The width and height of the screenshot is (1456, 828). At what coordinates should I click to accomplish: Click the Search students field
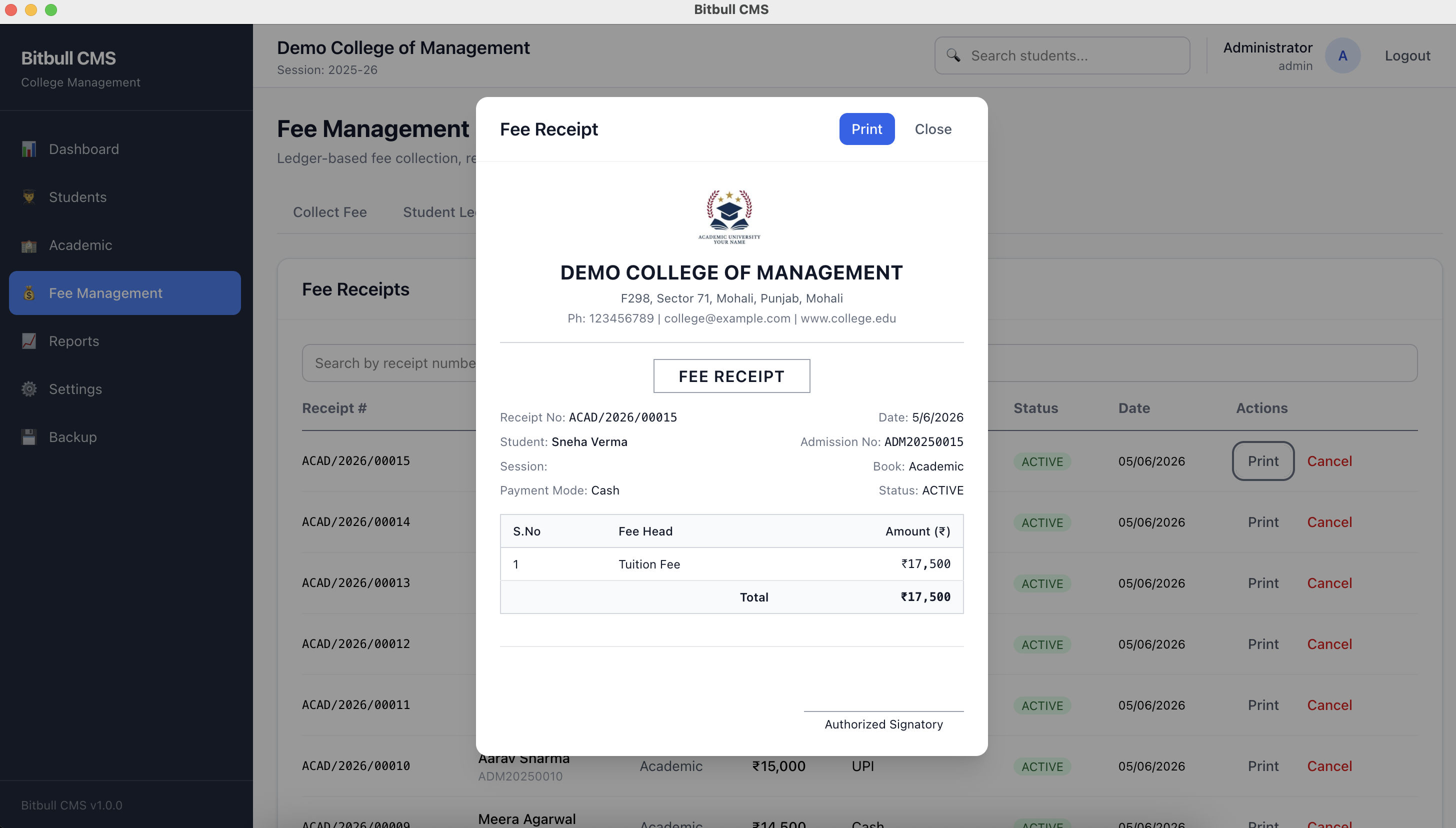1062,55
